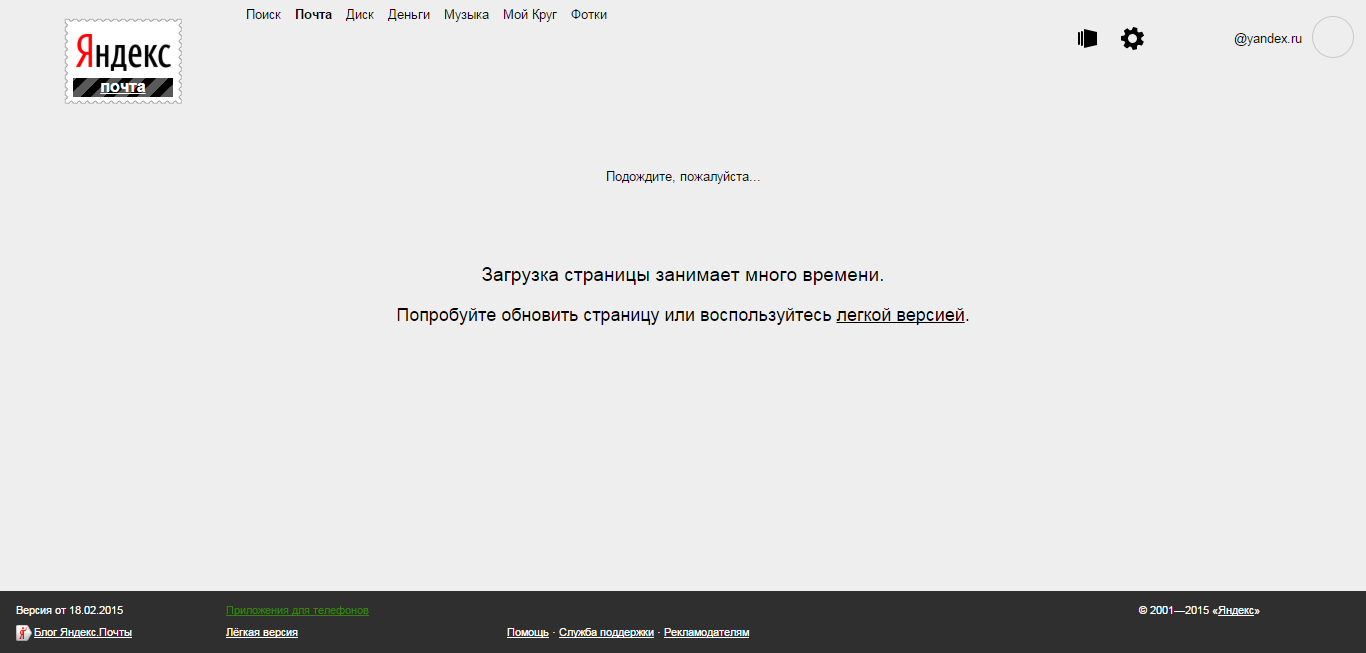Click Служба поддержки footer link

point(606,632)
